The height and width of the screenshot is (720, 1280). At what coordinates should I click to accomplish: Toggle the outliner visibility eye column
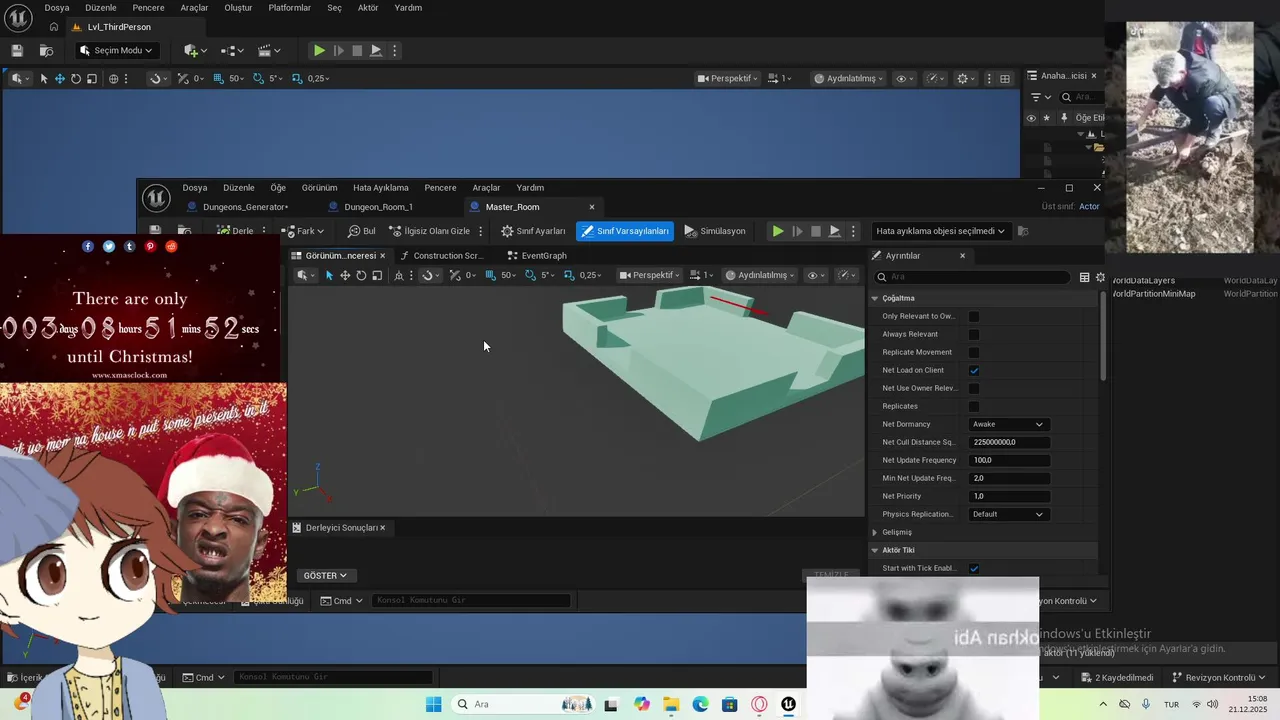pos(1031,118)
